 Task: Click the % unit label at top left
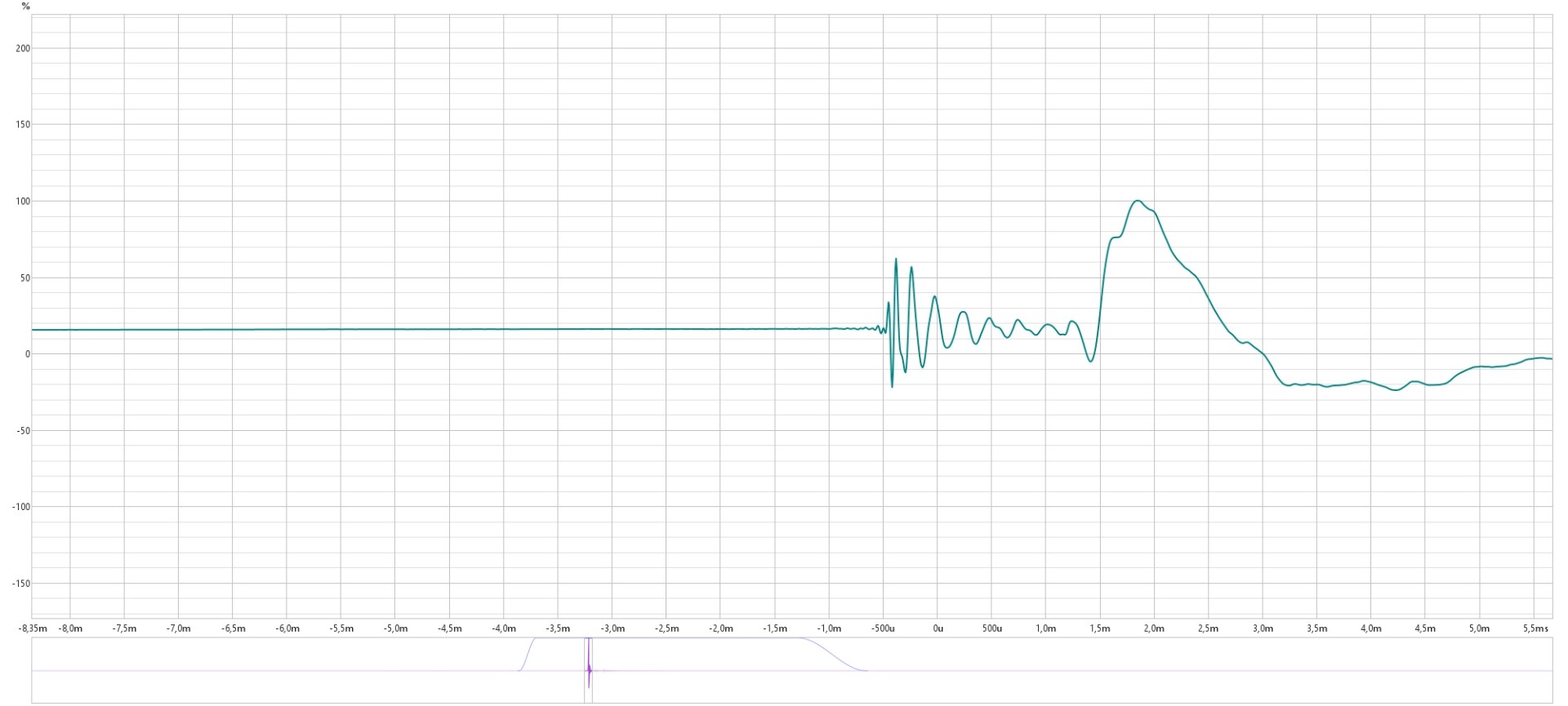point(26,7)
